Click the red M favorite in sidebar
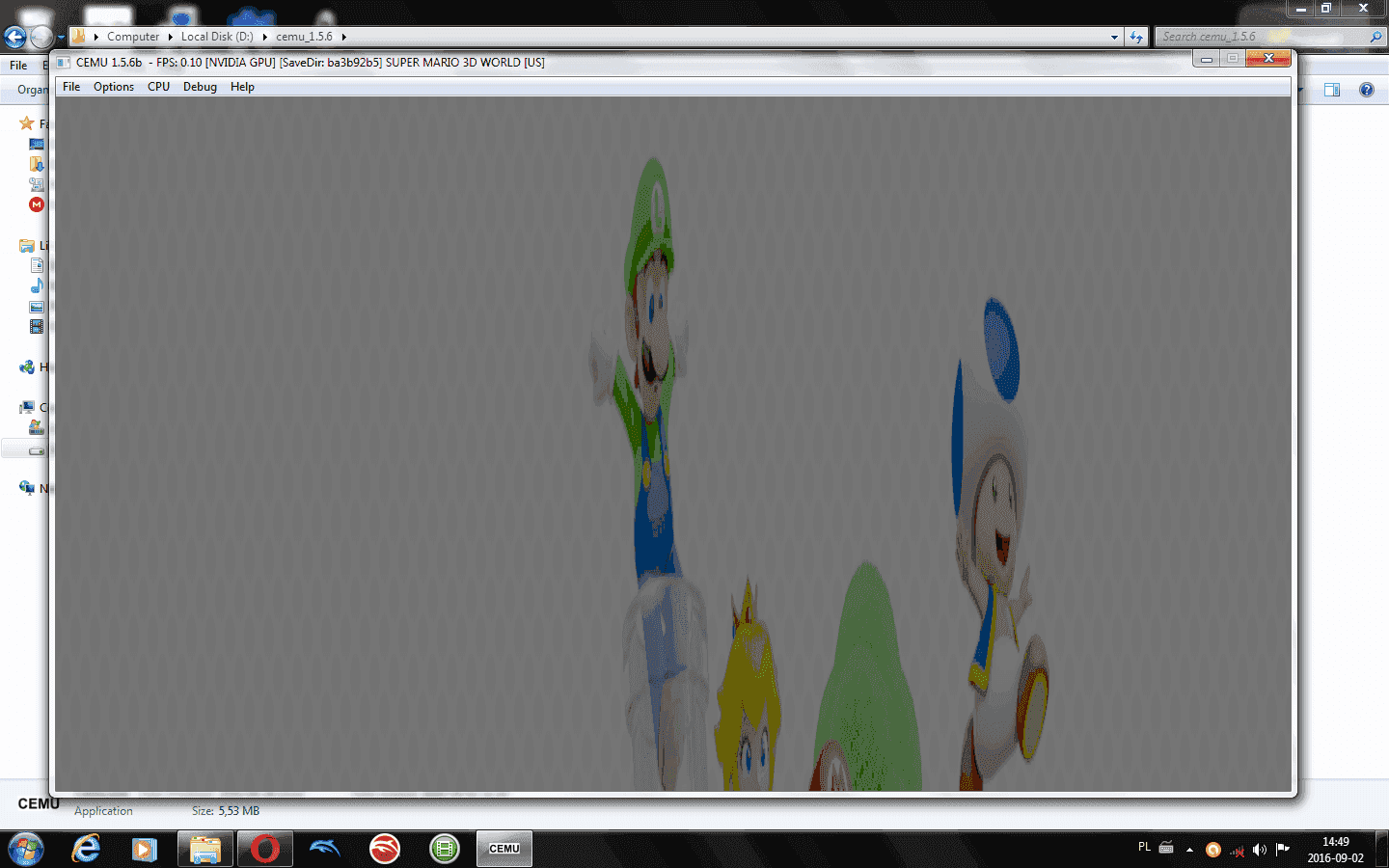Screen dimensions: 1389x868 click(x=37, y=204)
